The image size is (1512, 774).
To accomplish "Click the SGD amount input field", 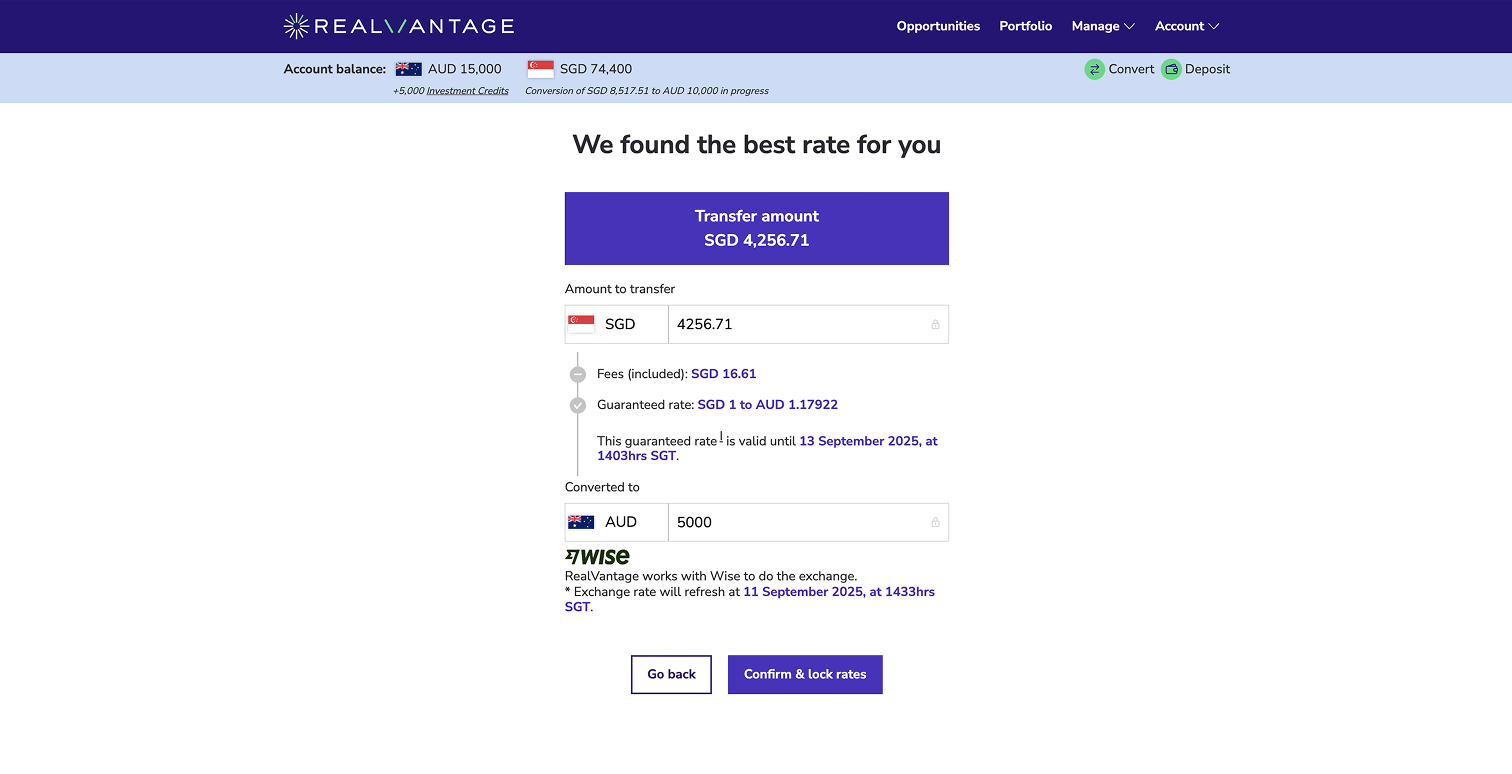I will click(x=795, y=324).
